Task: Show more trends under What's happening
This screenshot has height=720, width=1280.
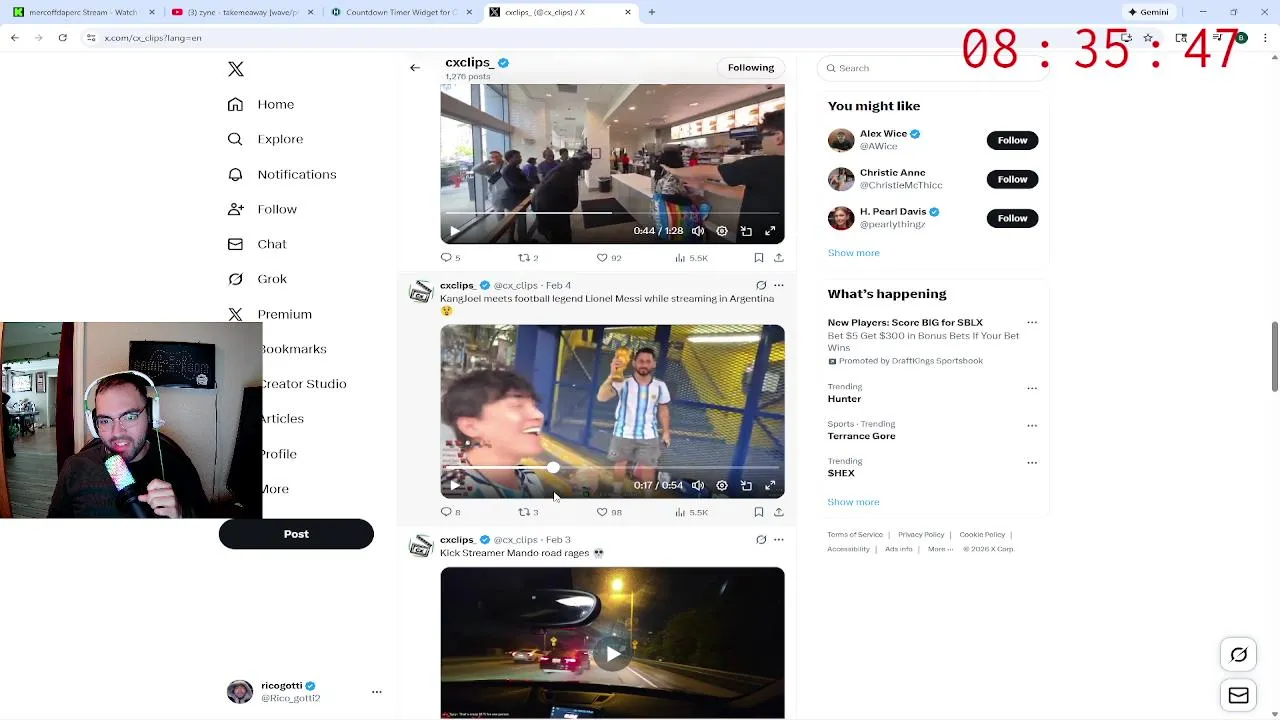Action: (853, 502)
